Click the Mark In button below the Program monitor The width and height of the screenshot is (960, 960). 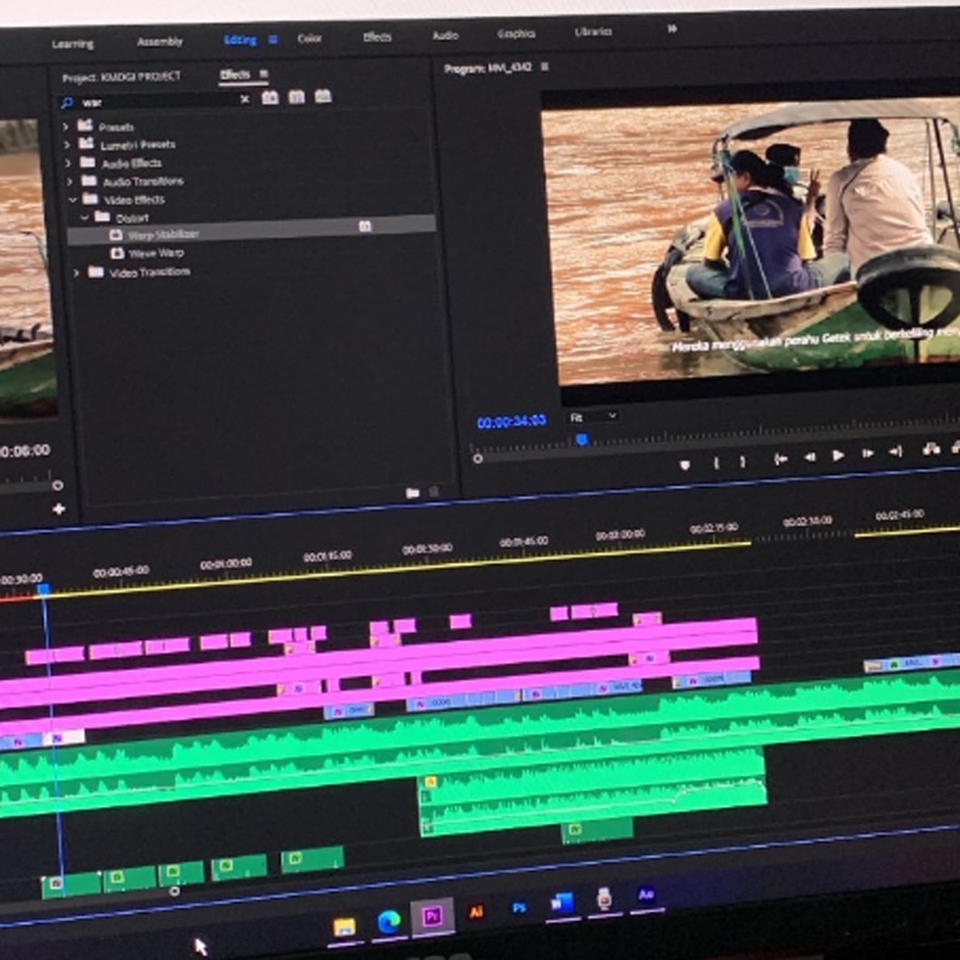718,464
